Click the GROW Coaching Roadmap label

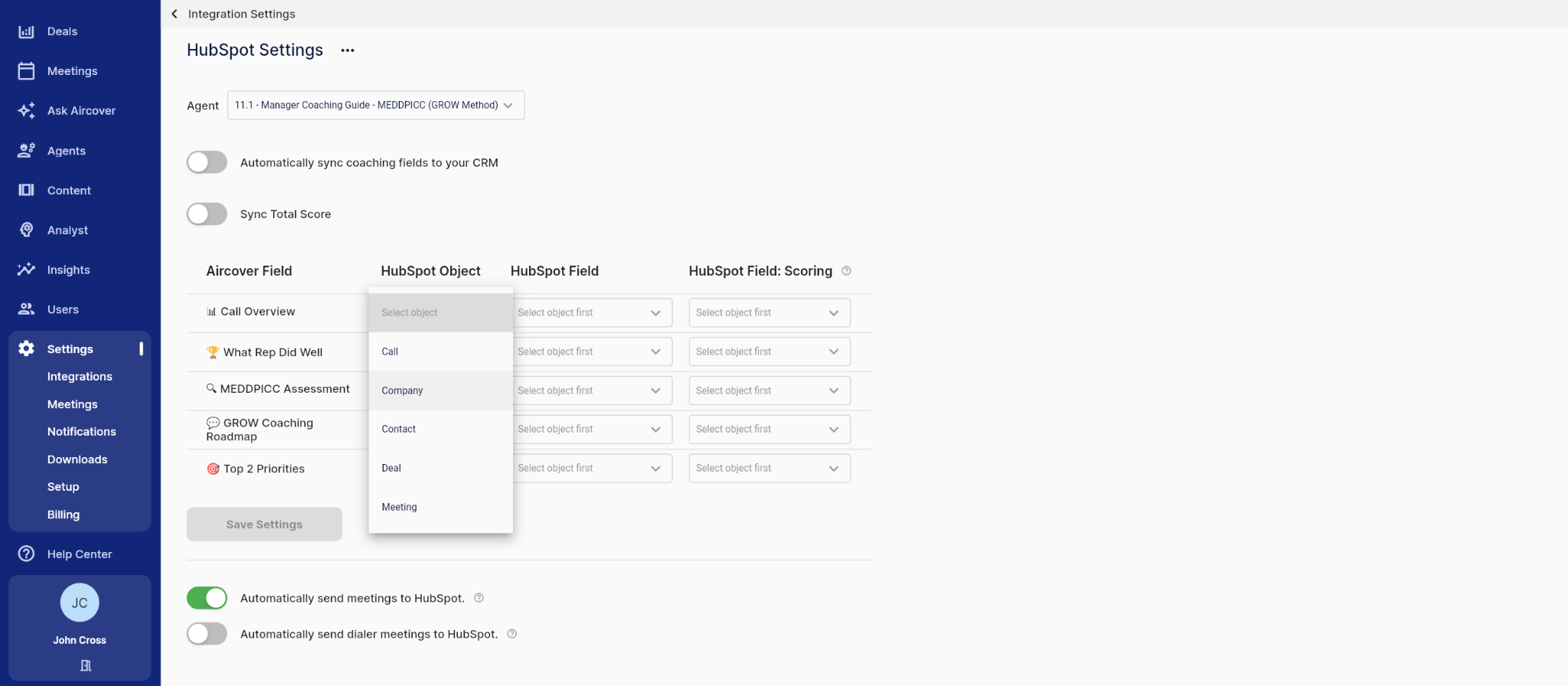pos(260,430)
